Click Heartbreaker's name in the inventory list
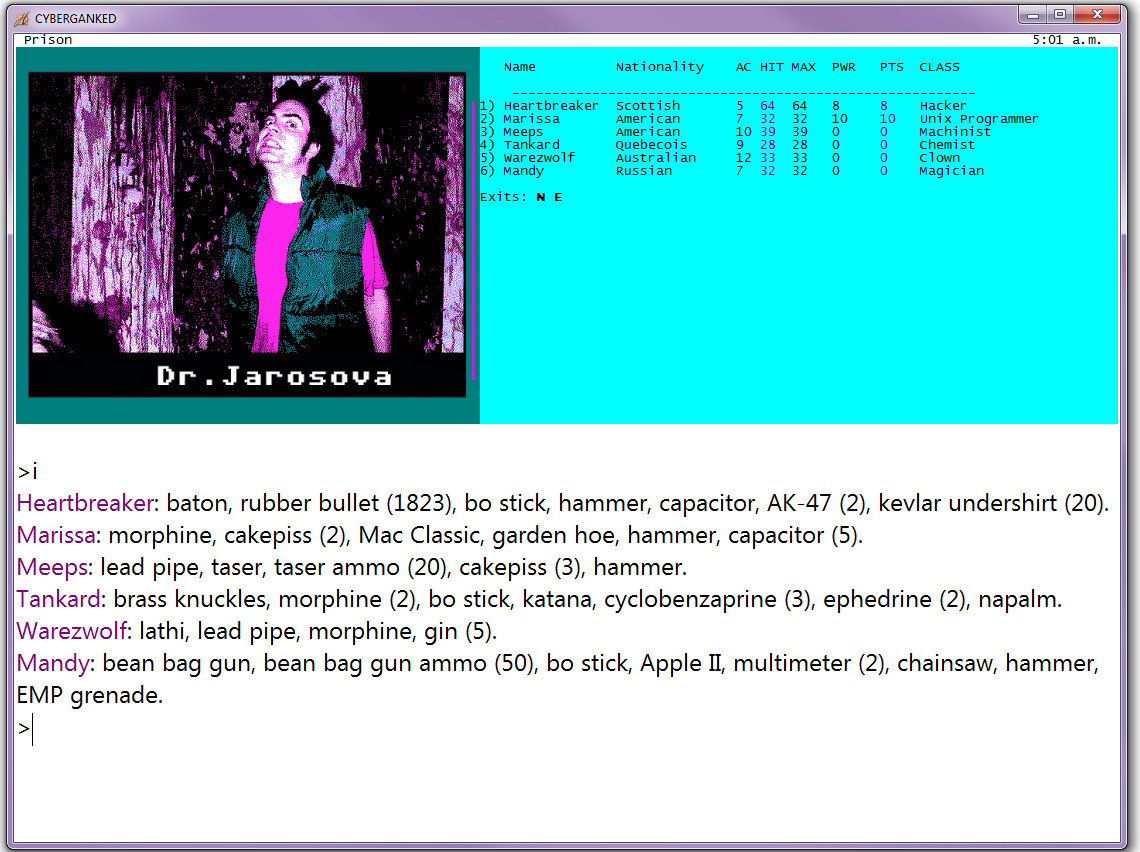 [85, 503]
